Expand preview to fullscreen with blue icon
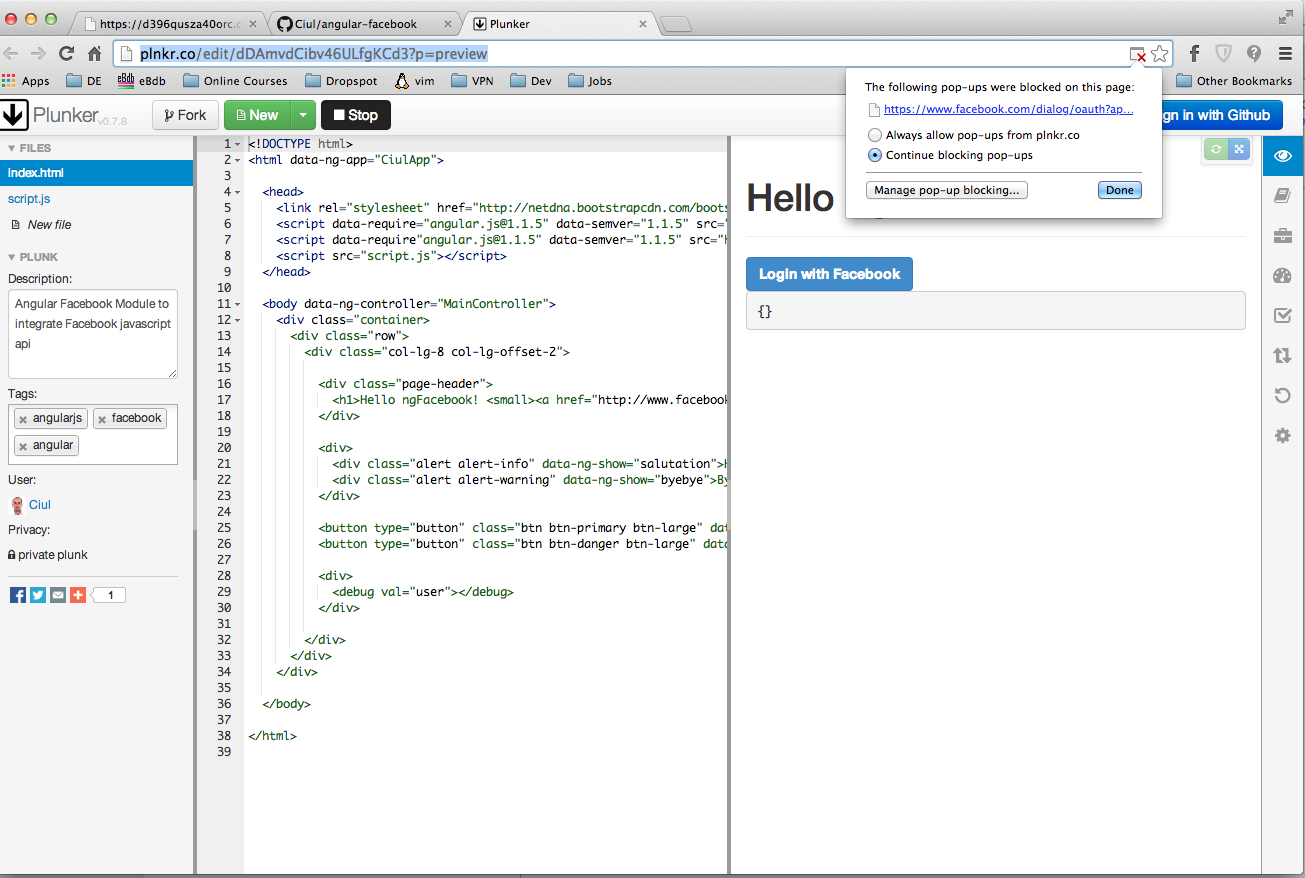This screenshot has height=878, width=1305. 1238,149
